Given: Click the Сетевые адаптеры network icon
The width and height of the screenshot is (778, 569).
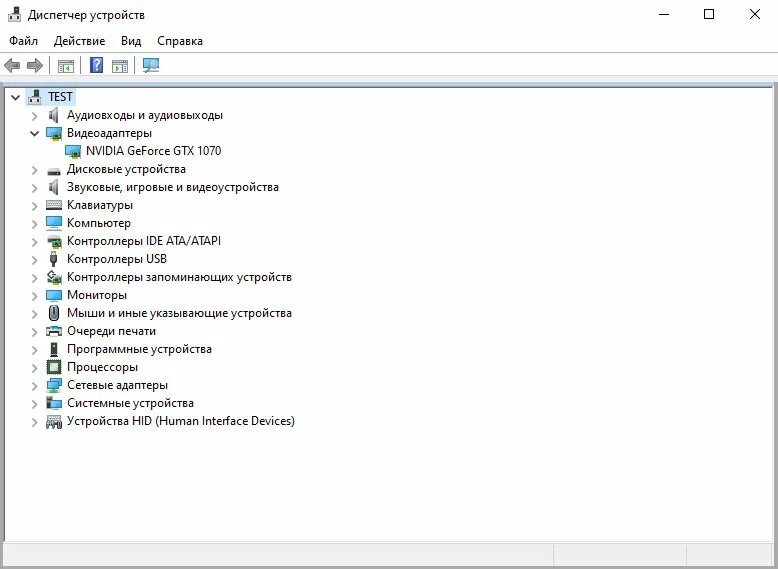Looking at the screenshot, I should [x=54, y=385].
